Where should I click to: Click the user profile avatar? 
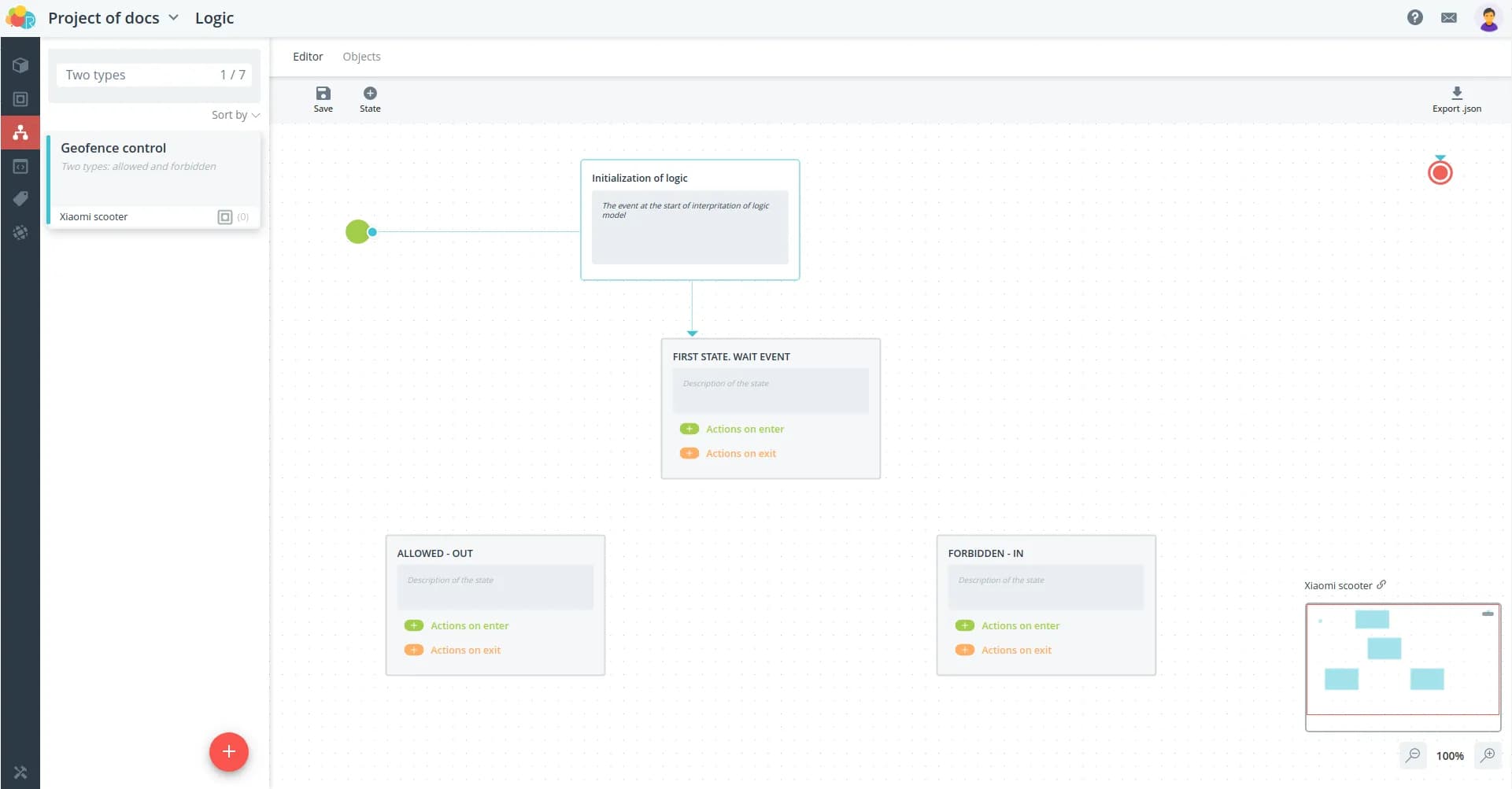pyautogui.click(x=1488, y=17)
